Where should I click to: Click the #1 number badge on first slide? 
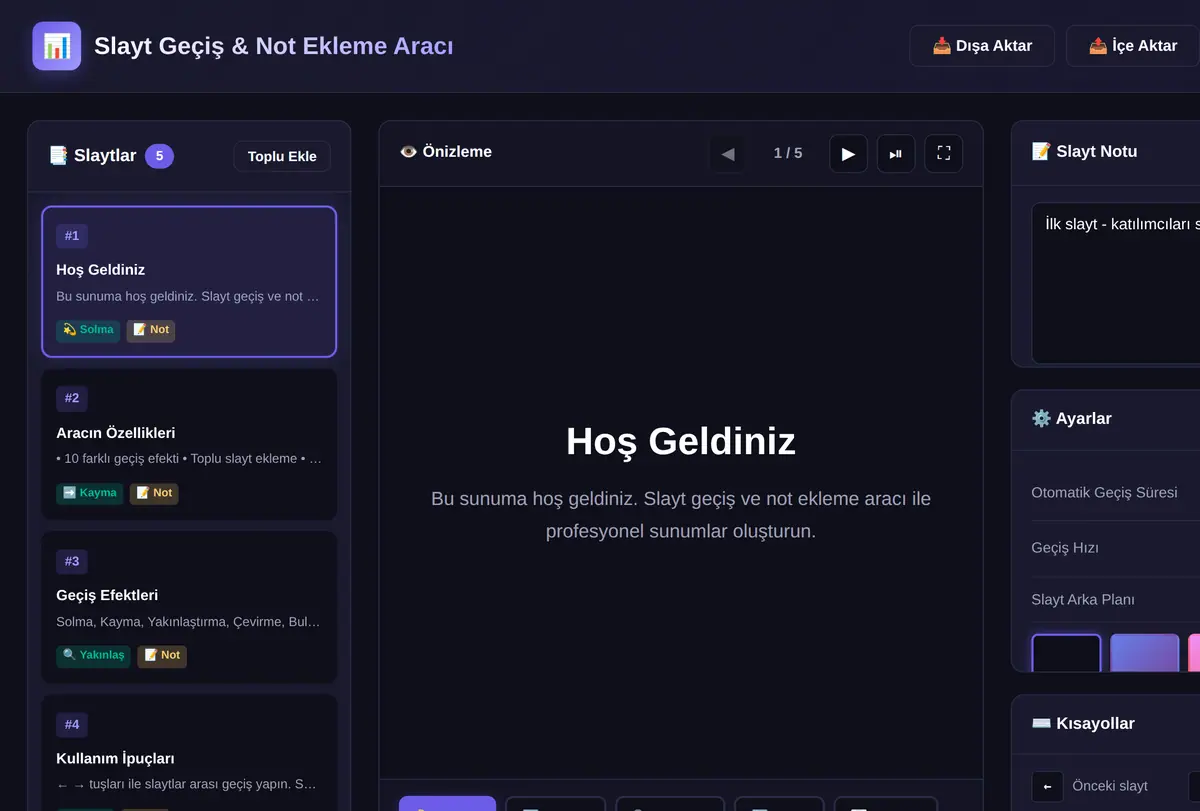[x=72, y=236]
